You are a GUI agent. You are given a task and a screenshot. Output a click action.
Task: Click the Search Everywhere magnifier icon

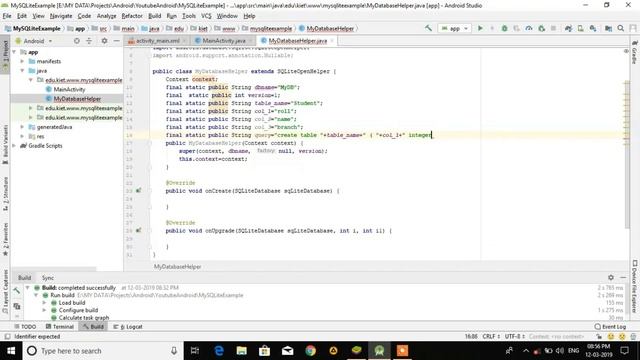[620, 28]
